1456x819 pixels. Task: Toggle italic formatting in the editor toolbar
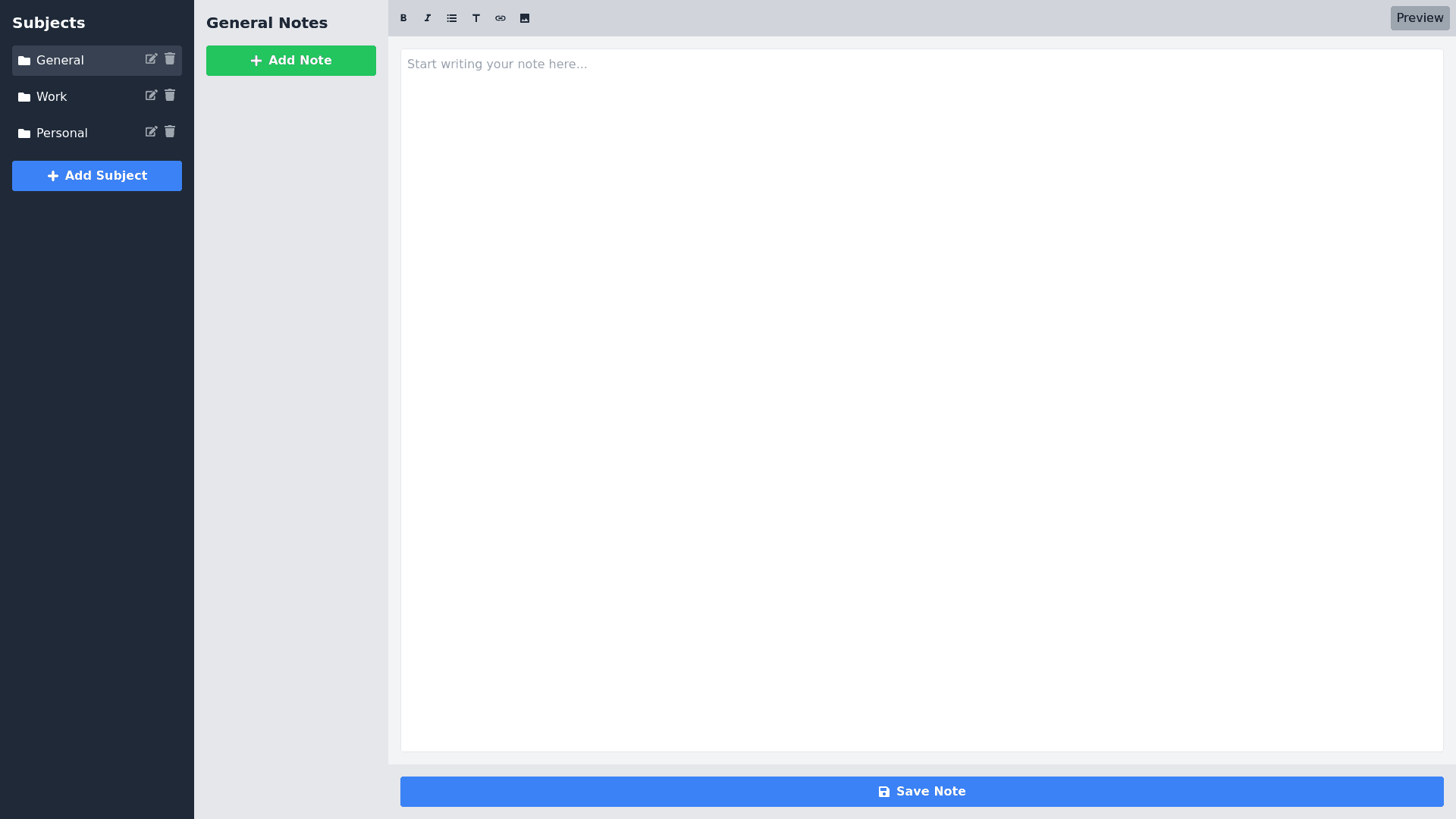point(428,17)
